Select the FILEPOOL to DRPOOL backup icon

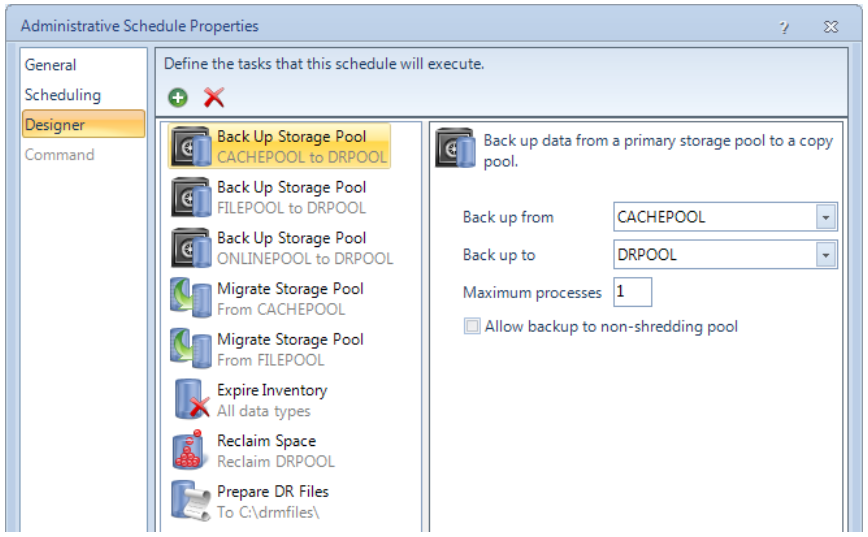coord(191,197)
